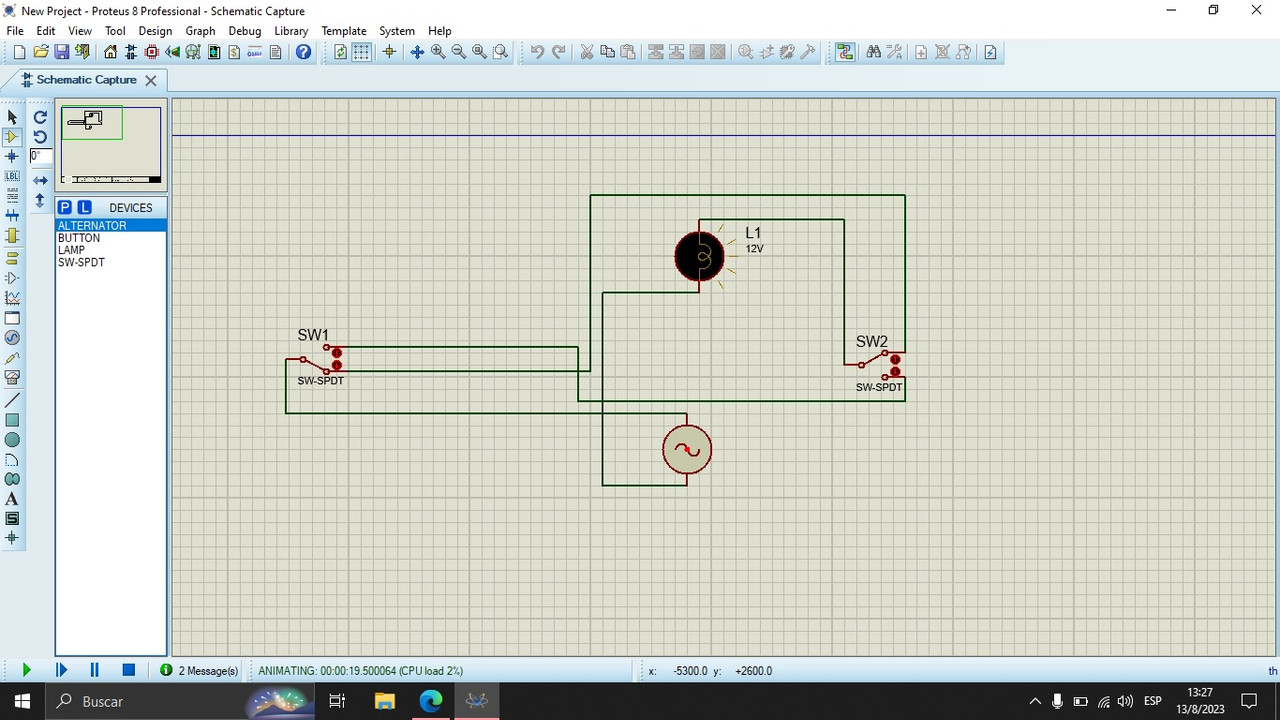
Task: Select the Wire Label tool
Action: pos(12,176)
